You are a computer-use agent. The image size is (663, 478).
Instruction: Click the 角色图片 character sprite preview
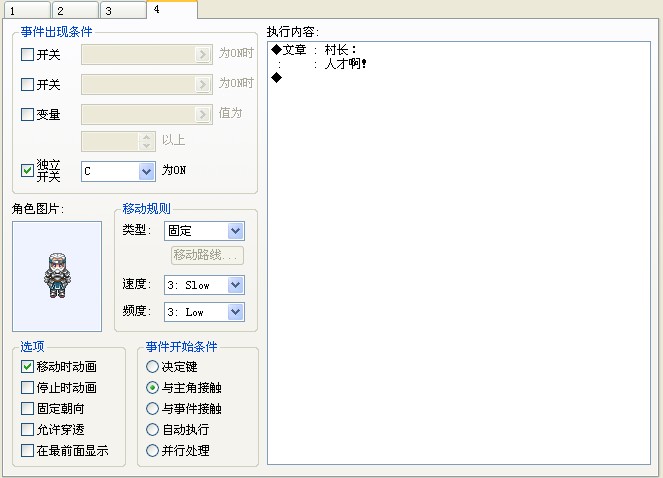click(57, 276)
